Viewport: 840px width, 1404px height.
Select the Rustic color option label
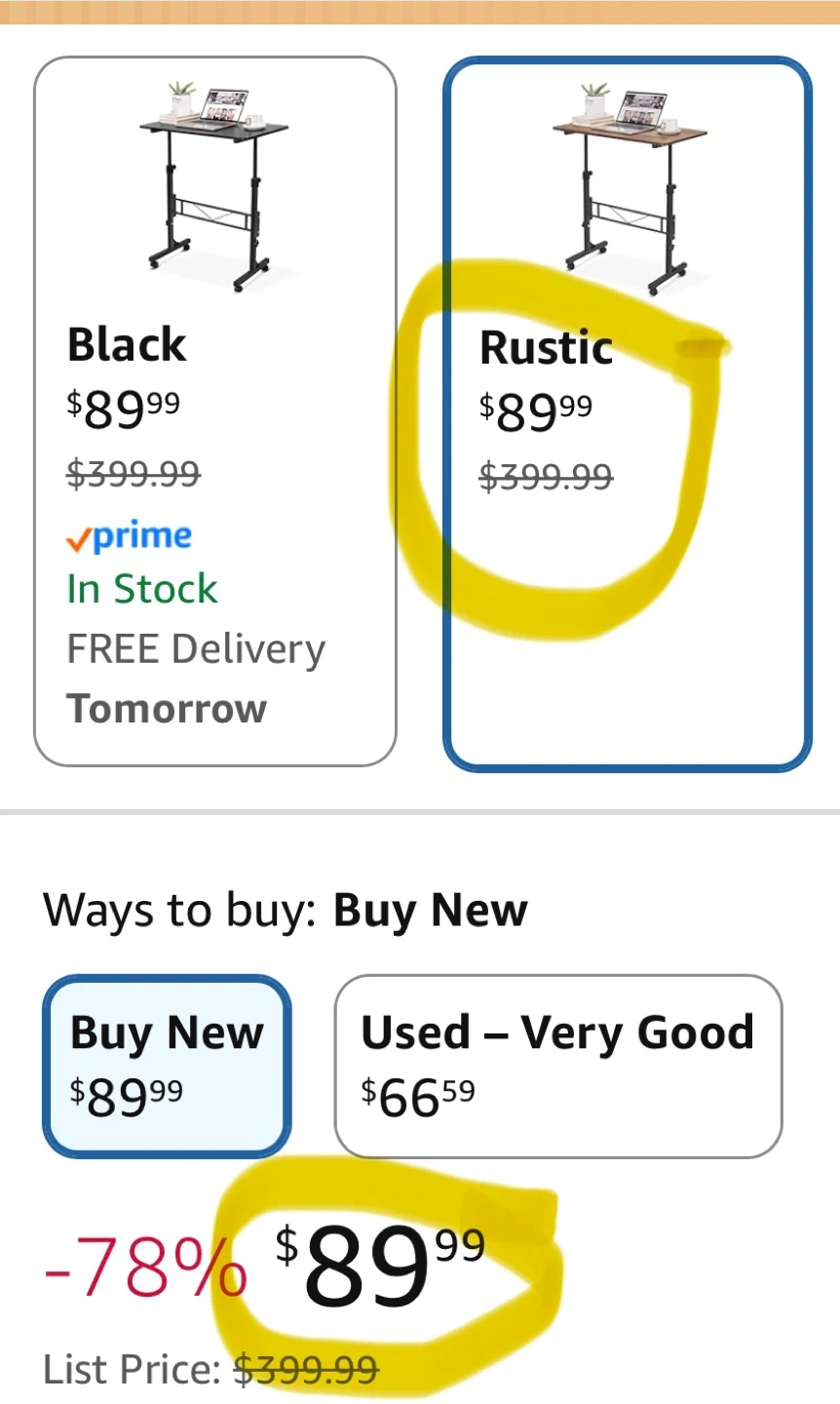[546, 348]
